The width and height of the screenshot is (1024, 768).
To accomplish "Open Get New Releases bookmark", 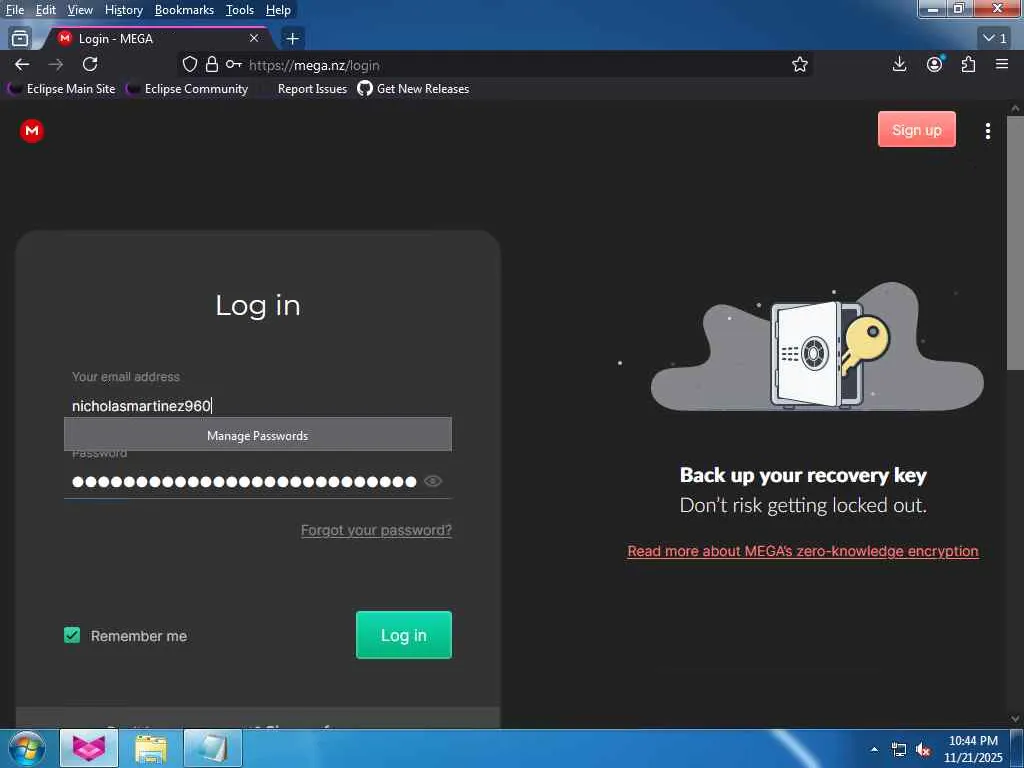I will click(x=413, y=89).
